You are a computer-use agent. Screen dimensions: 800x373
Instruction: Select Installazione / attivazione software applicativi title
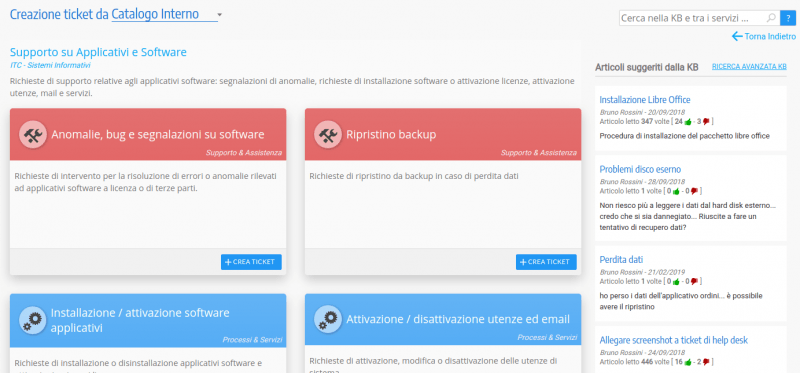140,320
